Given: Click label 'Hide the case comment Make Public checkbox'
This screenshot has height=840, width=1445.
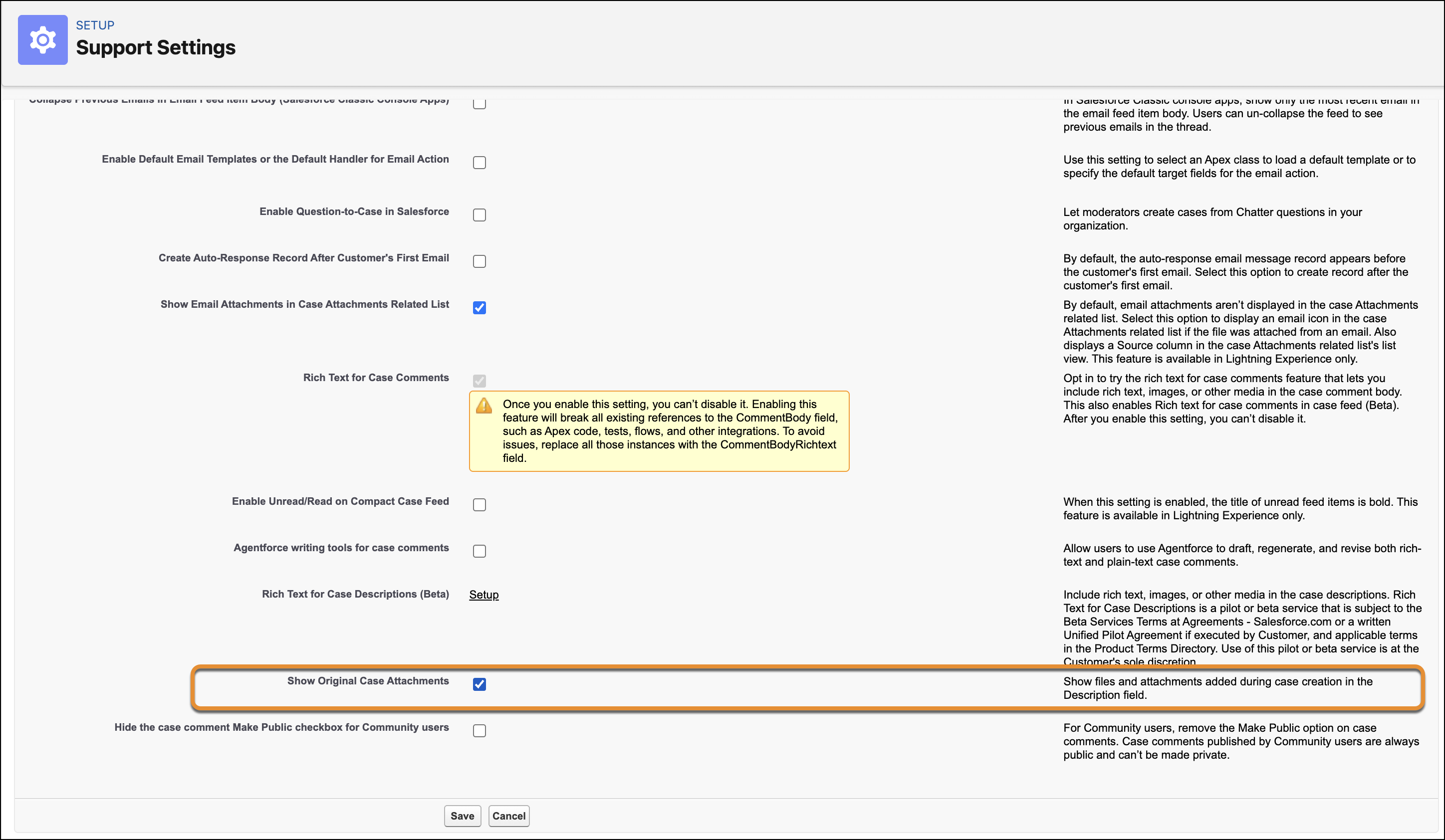Looking at the screenshot, I should (281, 727).
